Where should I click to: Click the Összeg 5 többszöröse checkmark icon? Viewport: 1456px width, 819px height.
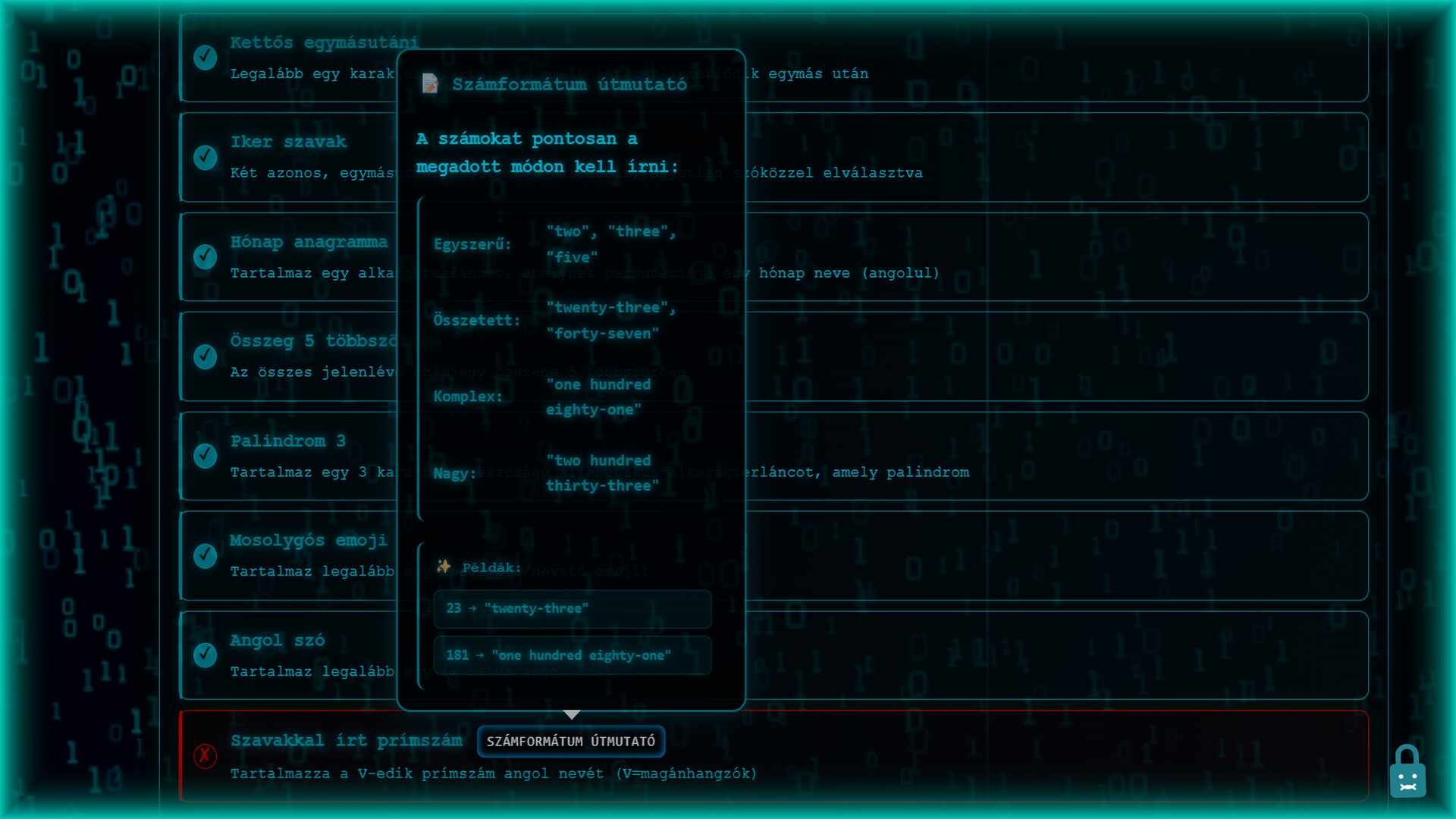click(x=205, y=356)
